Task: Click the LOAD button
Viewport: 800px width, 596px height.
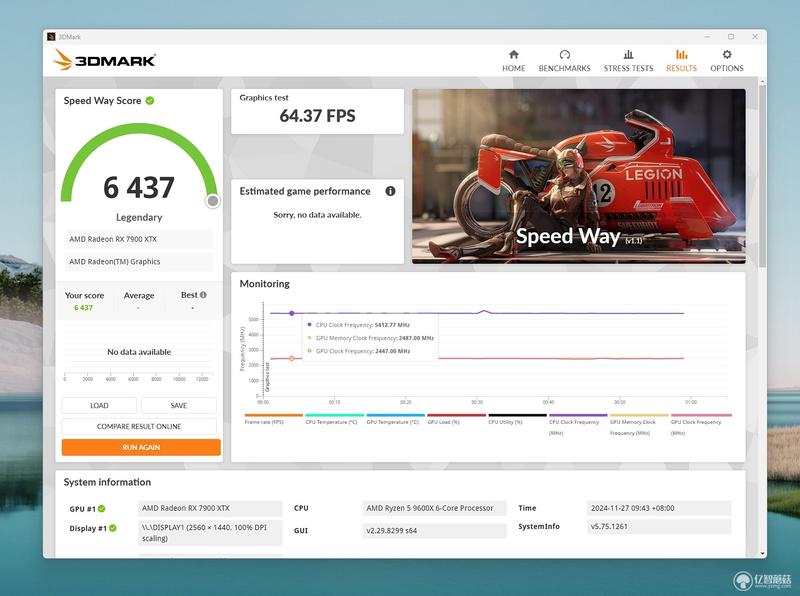Action: [x=99, y=406]
